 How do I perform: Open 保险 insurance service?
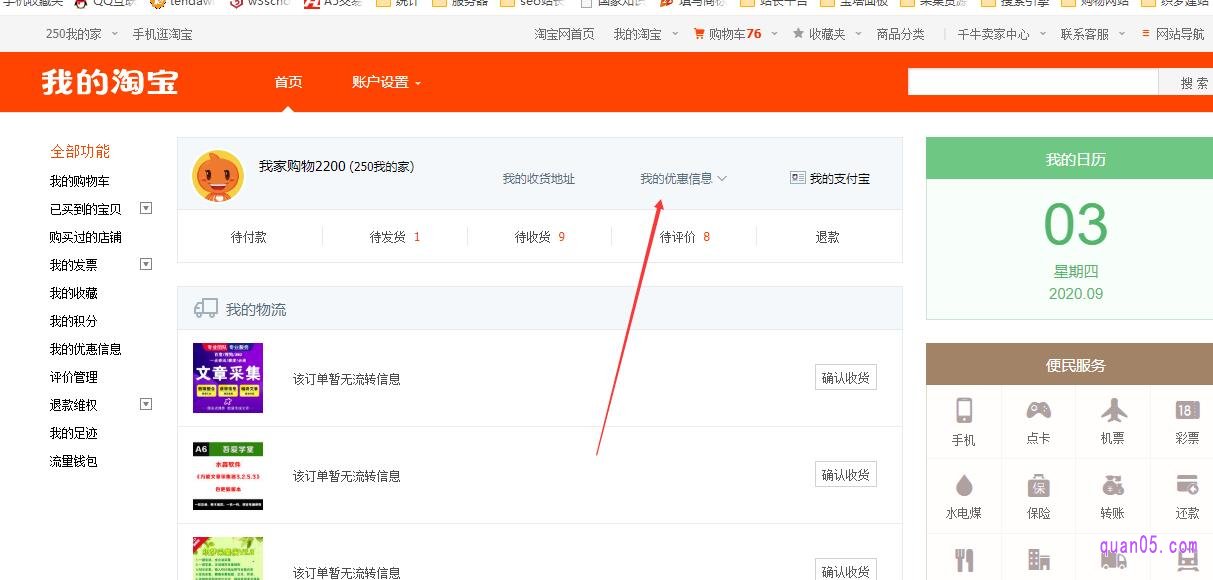point(1038,496)
